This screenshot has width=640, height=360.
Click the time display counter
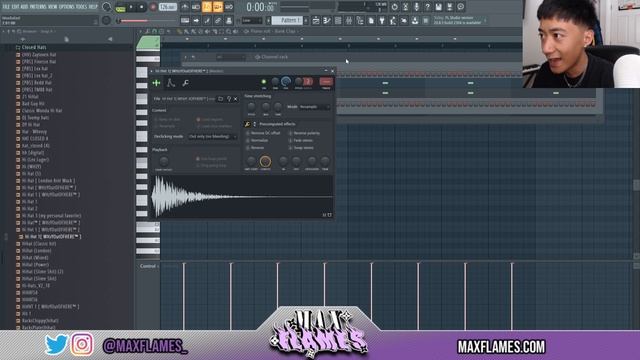coord(260,7)
